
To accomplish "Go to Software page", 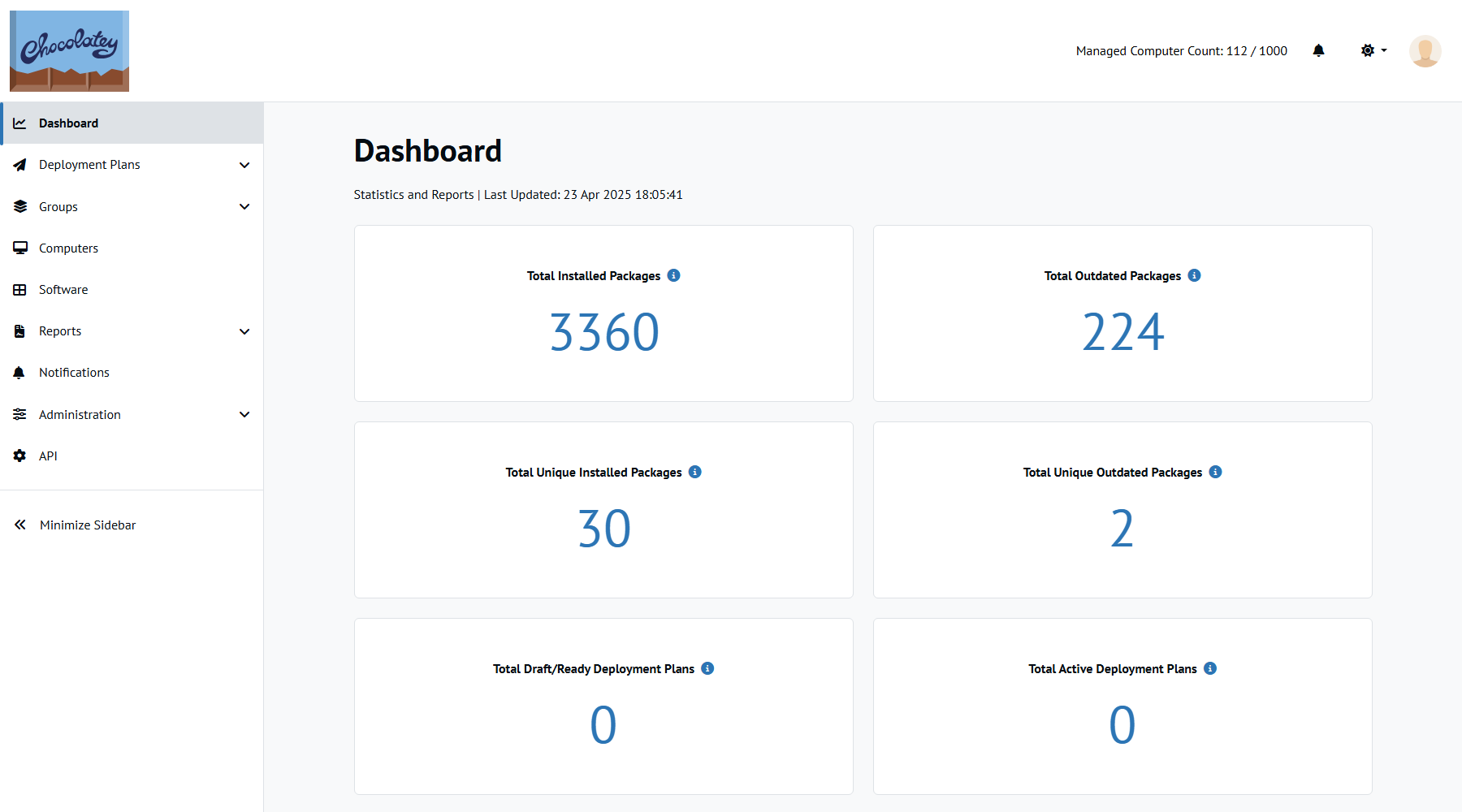I will pos(132,290).
